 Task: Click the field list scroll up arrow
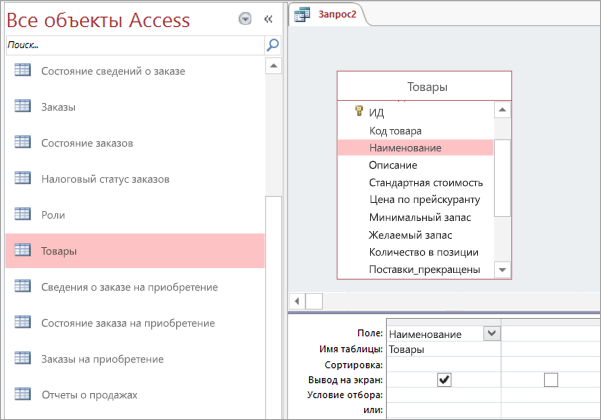502,110
